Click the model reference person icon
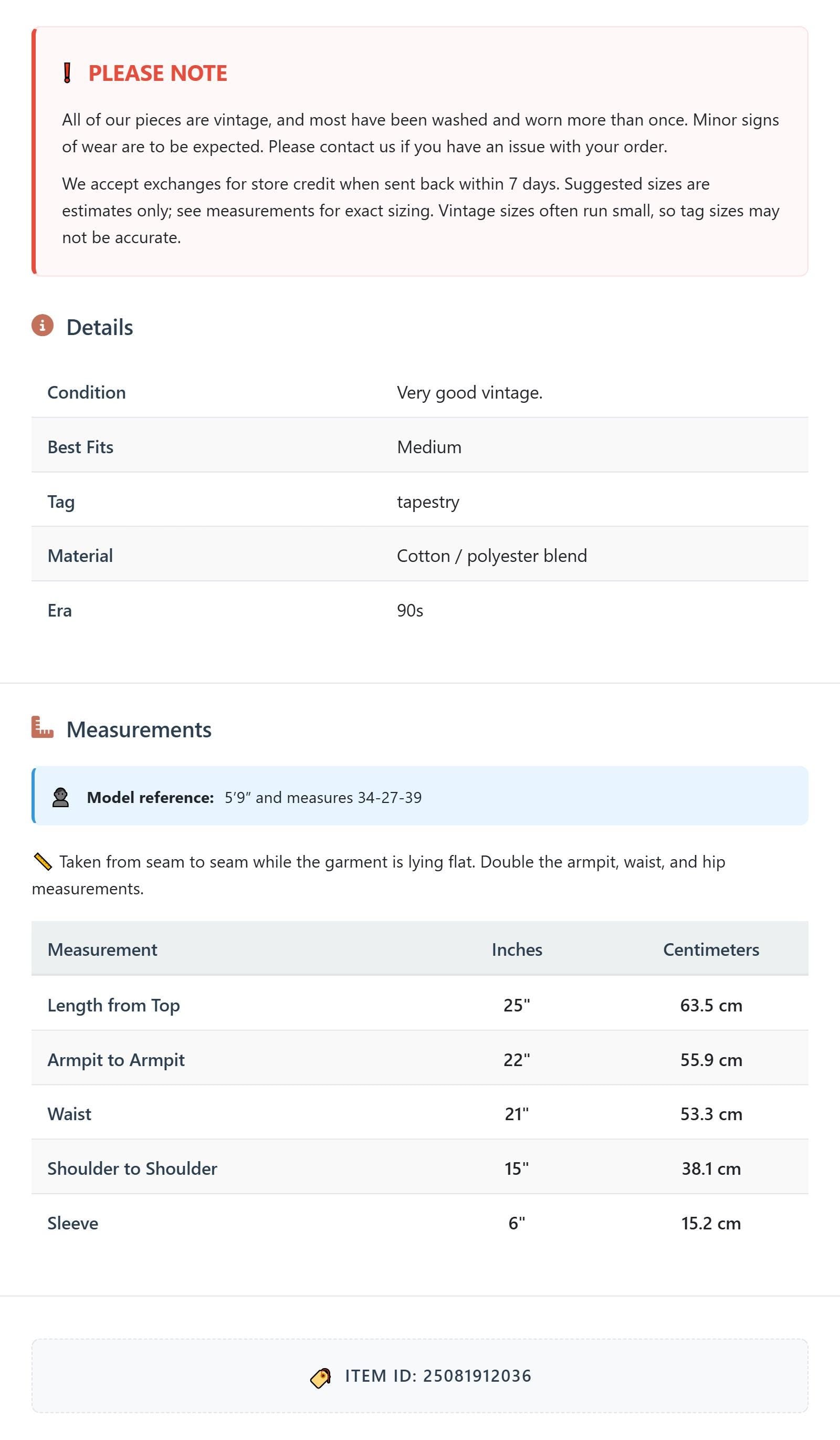840x1440 pixels. [60, 798]
